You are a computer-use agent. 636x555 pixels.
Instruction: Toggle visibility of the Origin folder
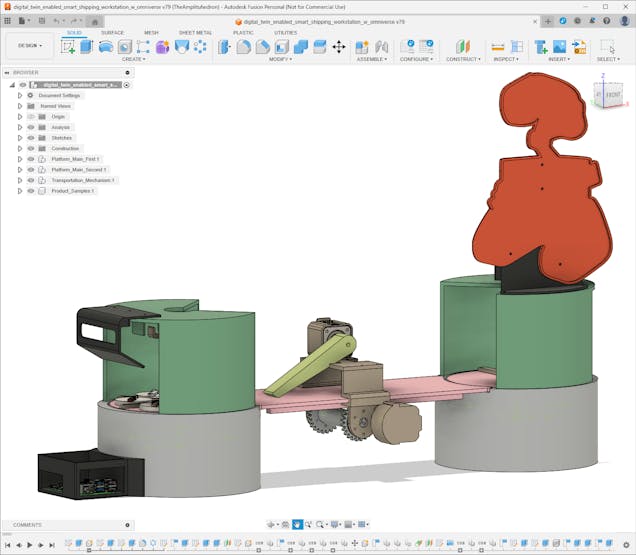[31, 117]
